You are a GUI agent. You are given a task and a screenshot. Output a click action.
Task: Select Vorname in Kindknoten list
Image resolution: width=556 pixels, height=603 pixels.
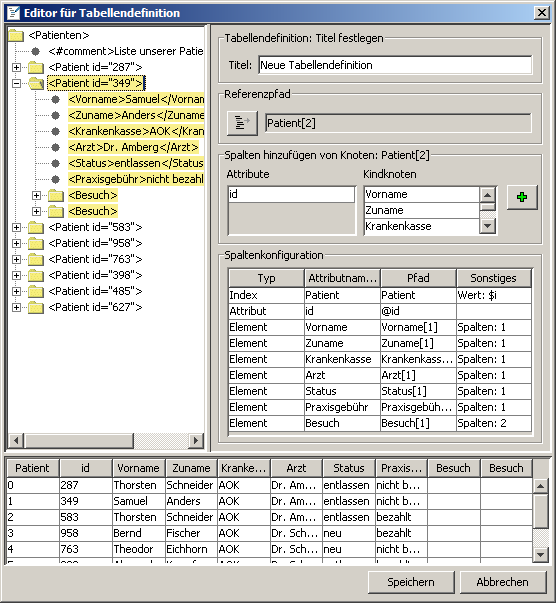pyautogui.click(x=421, y=194)
